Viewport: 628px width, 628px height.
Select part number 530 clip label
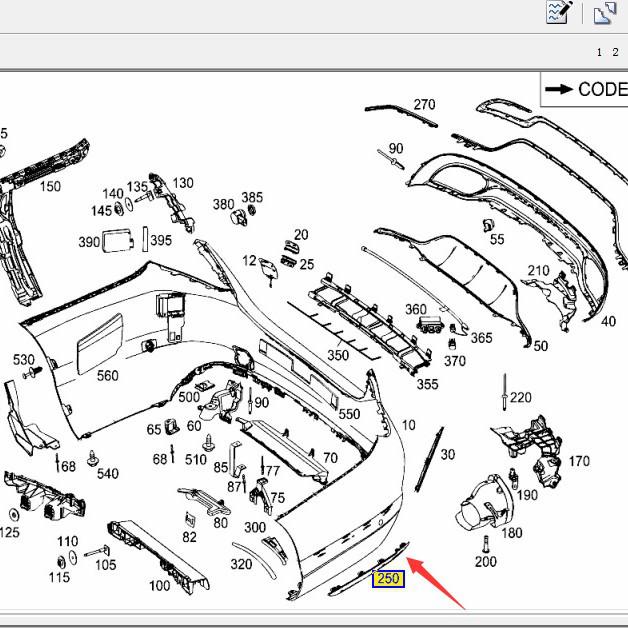23,359
